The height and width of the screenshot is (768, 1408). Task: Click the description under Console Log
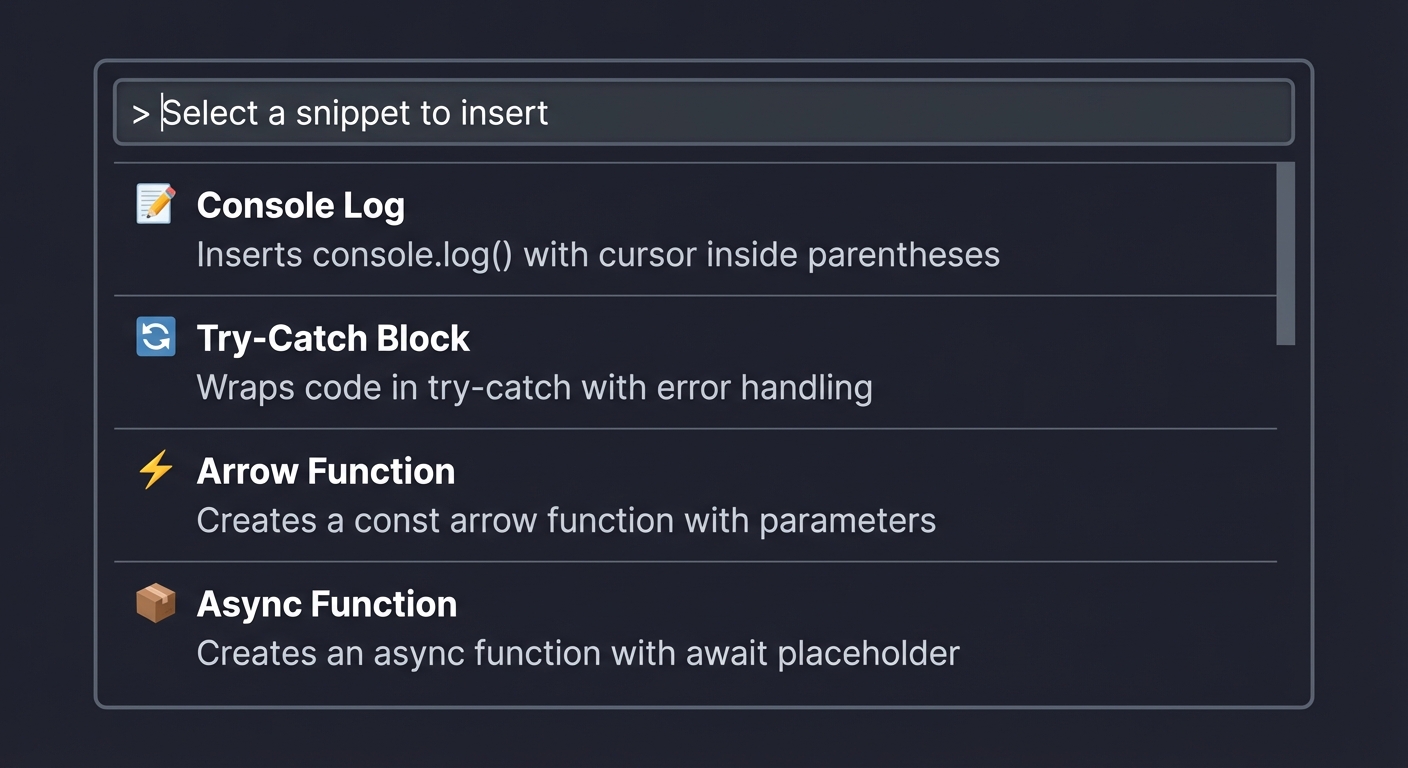[x=599, y=255]
